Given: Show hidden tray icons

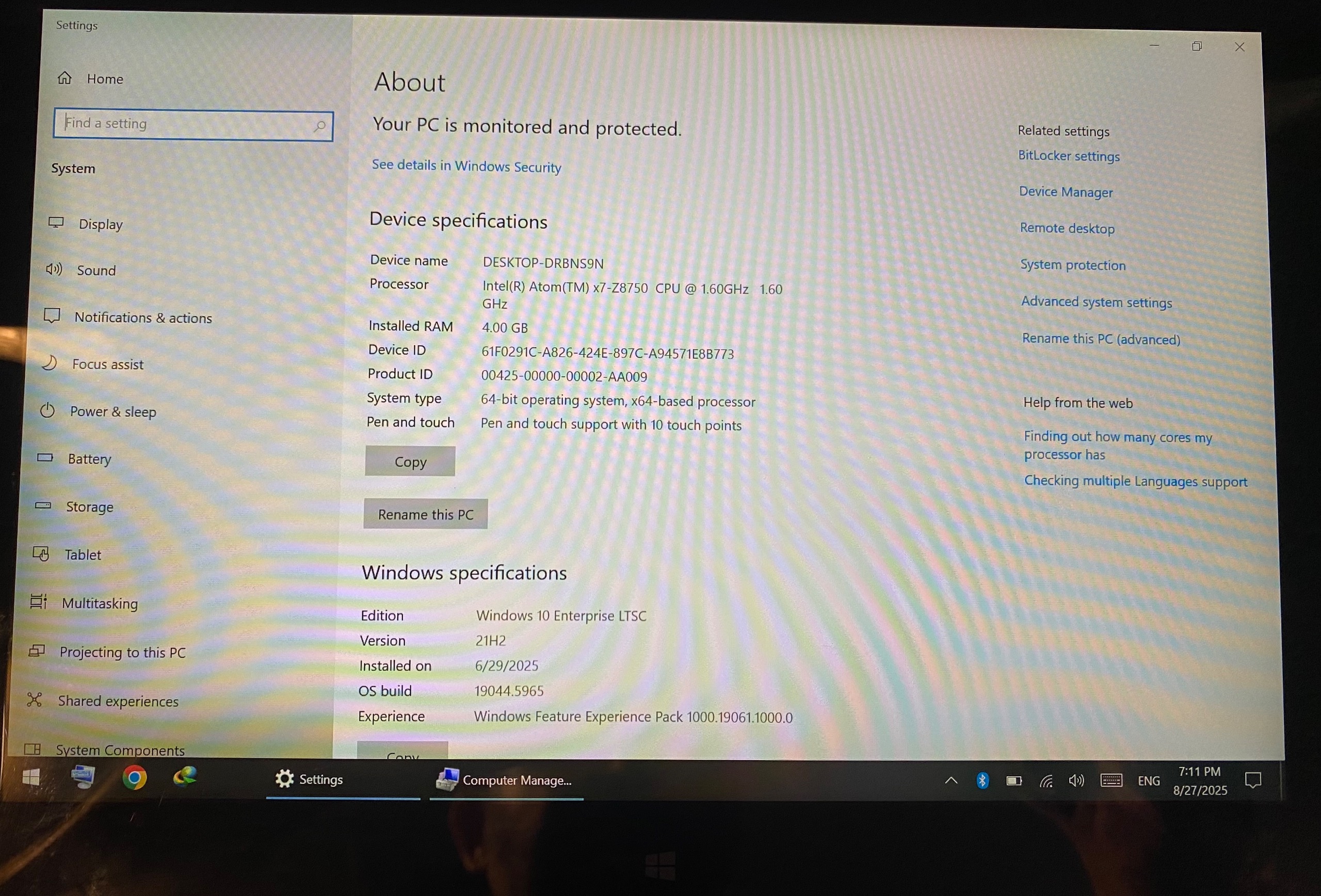Looking at the screenshot, I should [x=951, y=780].
